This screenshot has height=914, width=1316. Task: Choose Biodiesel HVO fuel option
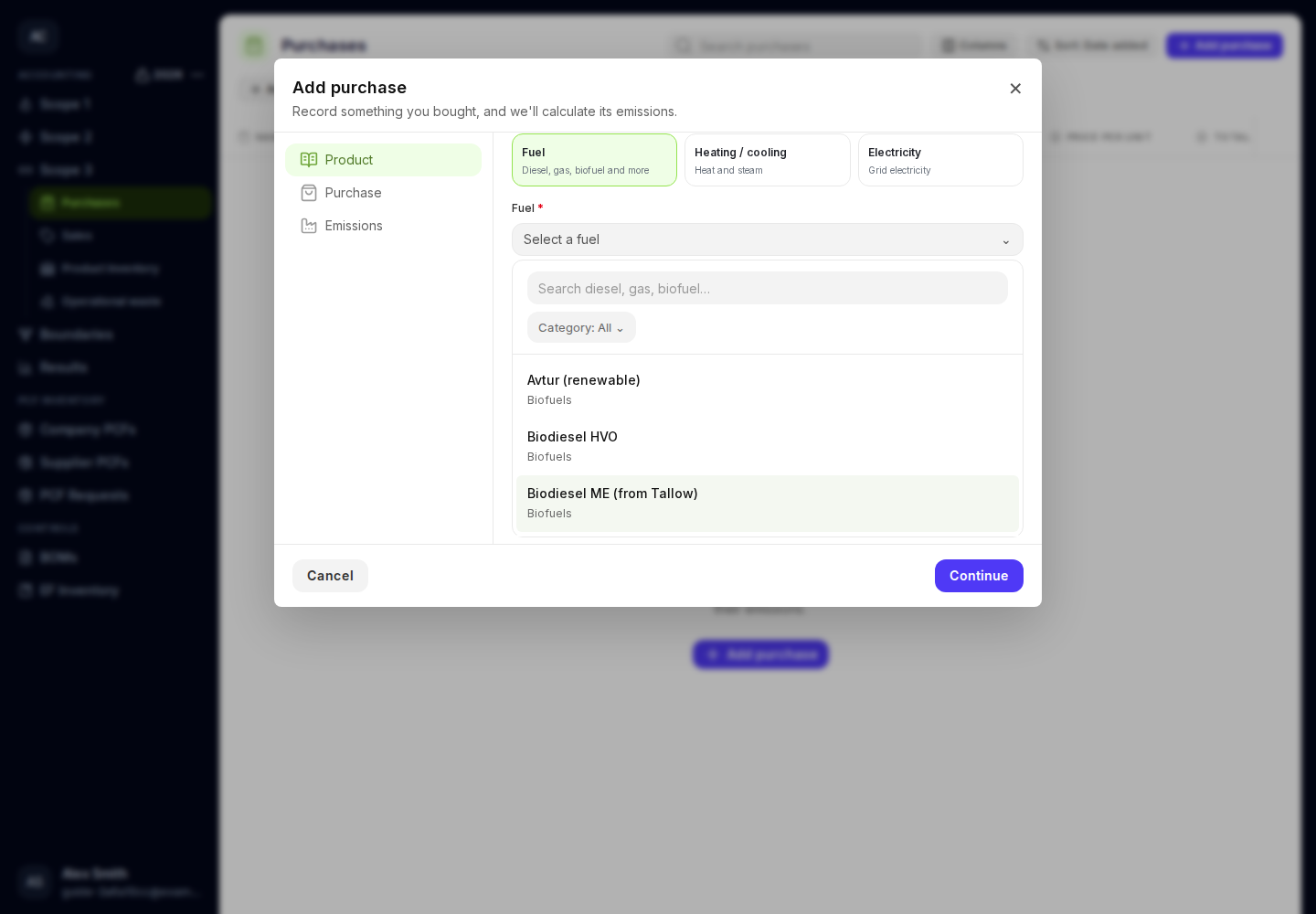(x=768, y=447)
